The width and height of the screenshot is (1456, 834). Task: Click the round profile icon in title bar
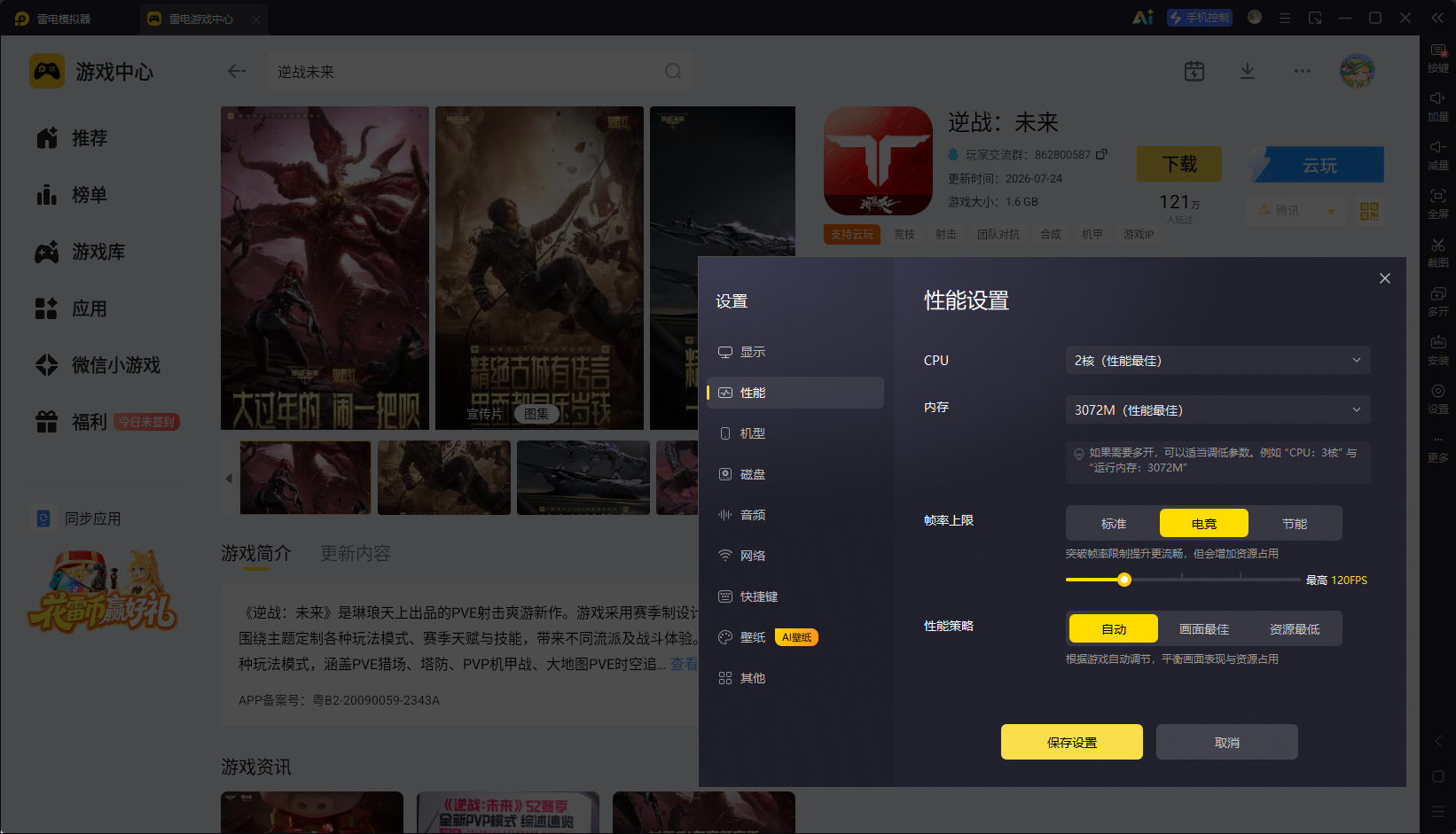[x=1255, y=17]
